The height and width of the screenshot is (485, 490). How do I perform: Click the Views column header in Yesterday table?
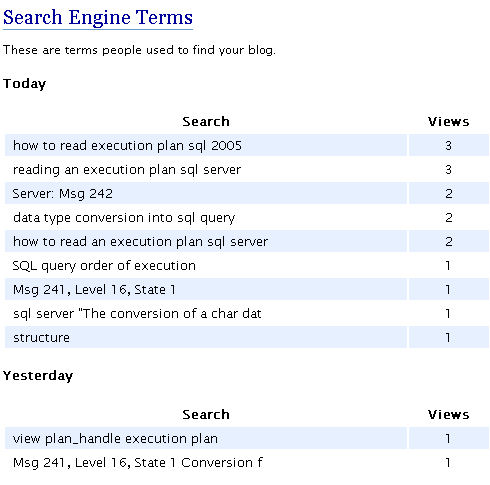[449, 415]
